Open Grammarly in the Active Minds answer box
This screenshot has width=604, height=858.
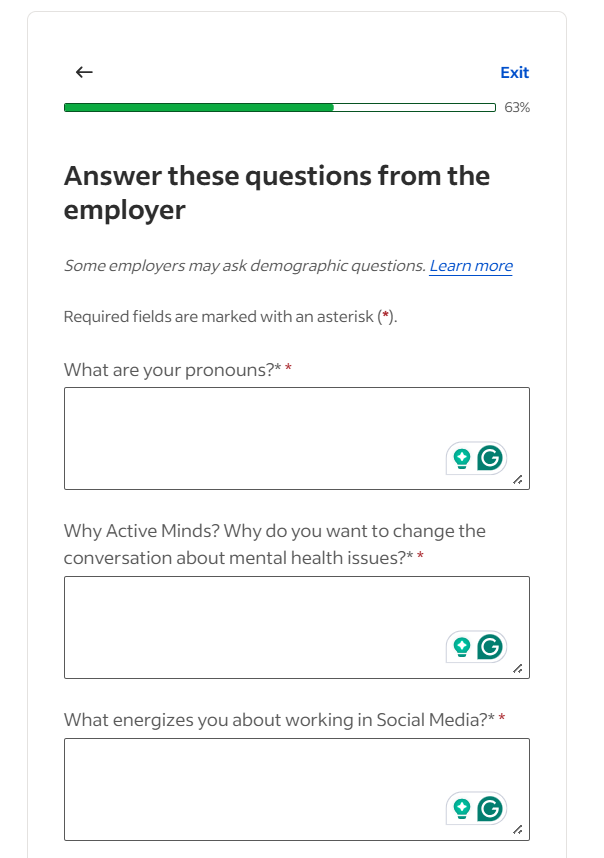coord(489,647)
